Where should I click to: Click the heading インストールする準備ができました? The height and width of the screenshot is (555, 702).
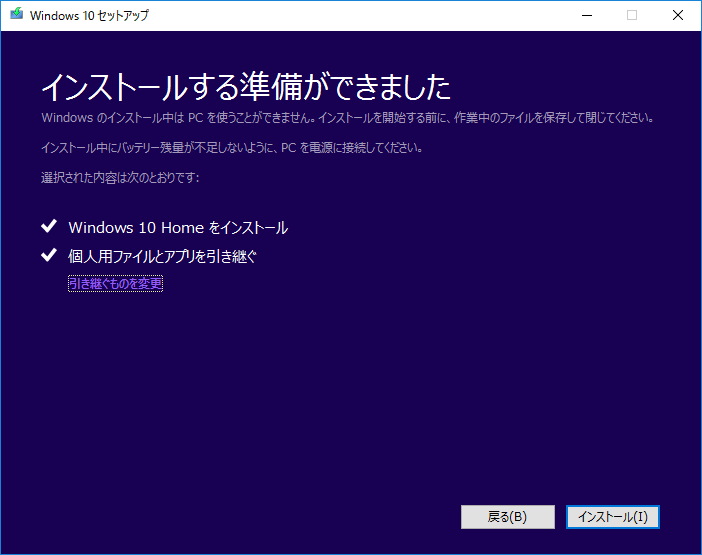[x=246, y=87]
